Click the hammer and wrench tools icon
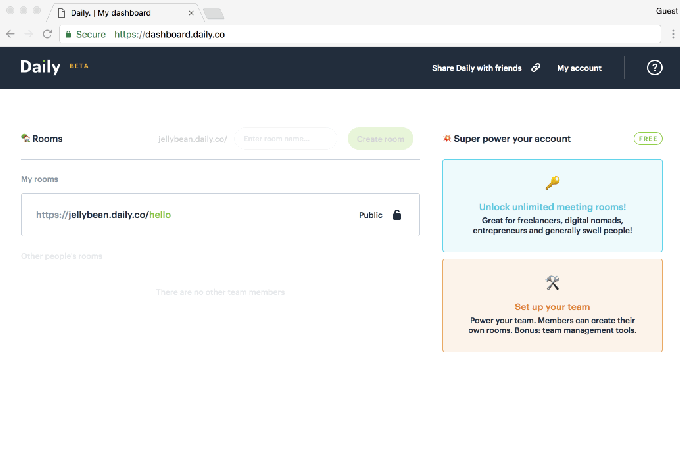This screenshot has width=680, height=470. (552, 283)
